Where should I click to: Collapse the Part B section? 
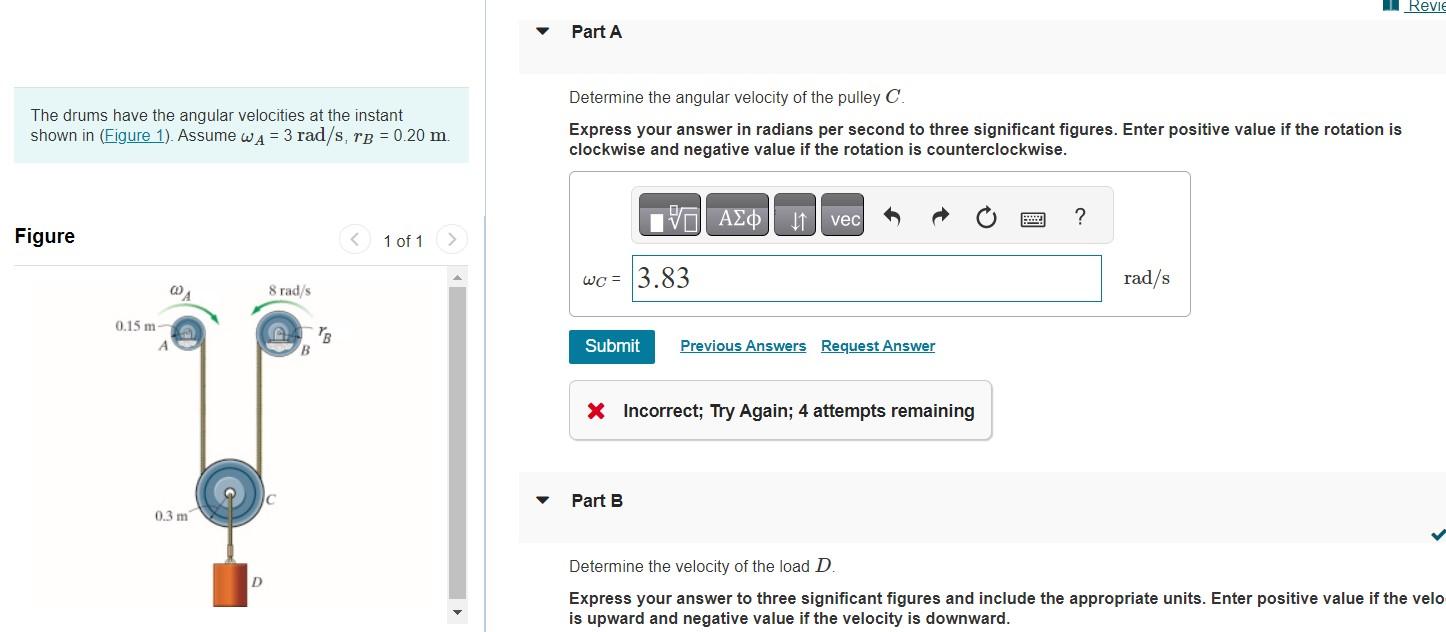541,500
